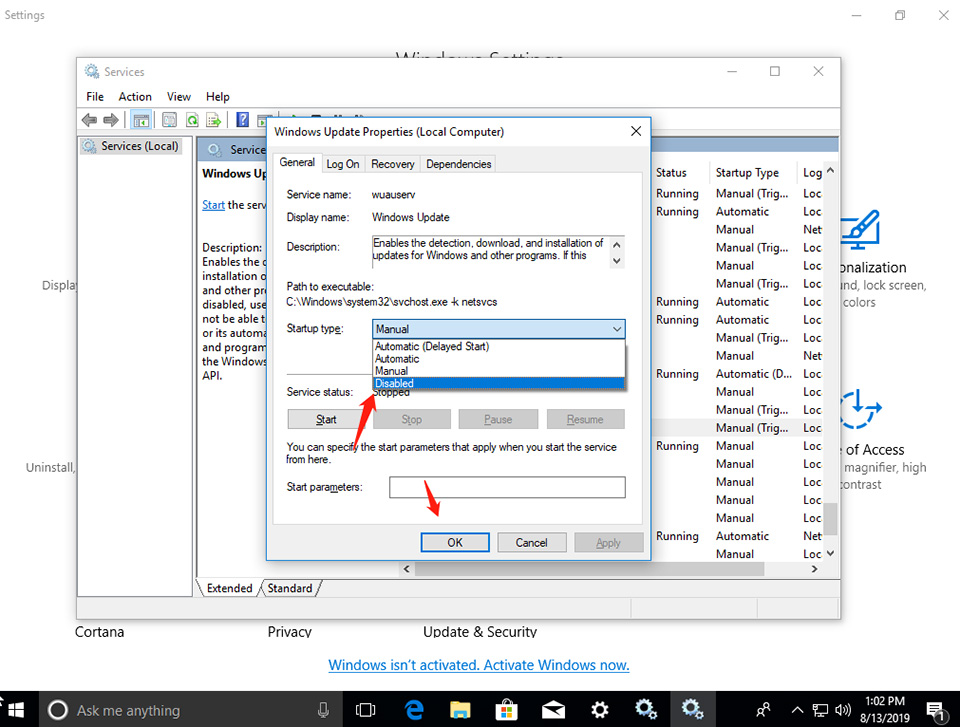960x727 pixels.
Task: Click the Forward arrow in Services toolbar
Action: pos(111,120)
